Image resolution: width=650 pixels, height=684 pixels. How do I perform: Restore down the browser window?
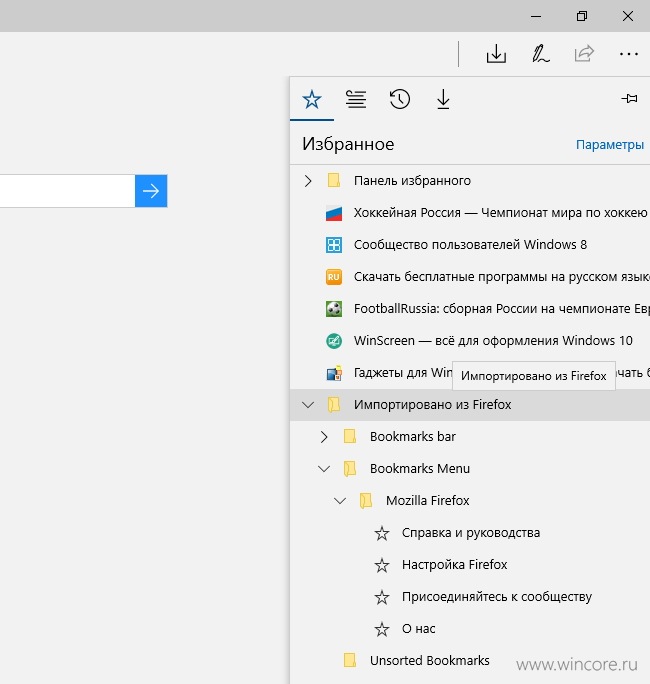[582, 16]
